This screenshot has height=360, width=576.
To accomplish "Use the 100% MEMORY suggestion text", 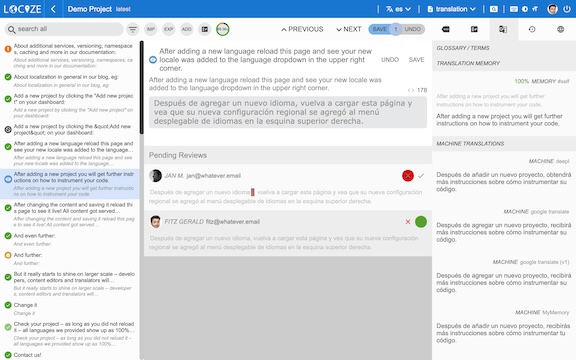I will click(x=499, y=120).
